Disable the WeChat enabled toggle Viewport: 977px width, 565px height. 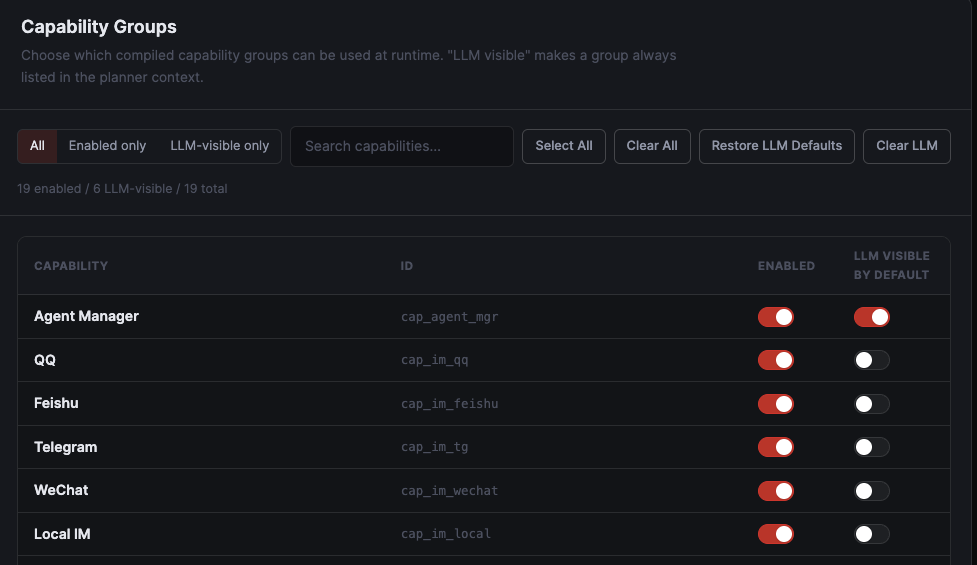pyautogui.click(x=776, y=491)
